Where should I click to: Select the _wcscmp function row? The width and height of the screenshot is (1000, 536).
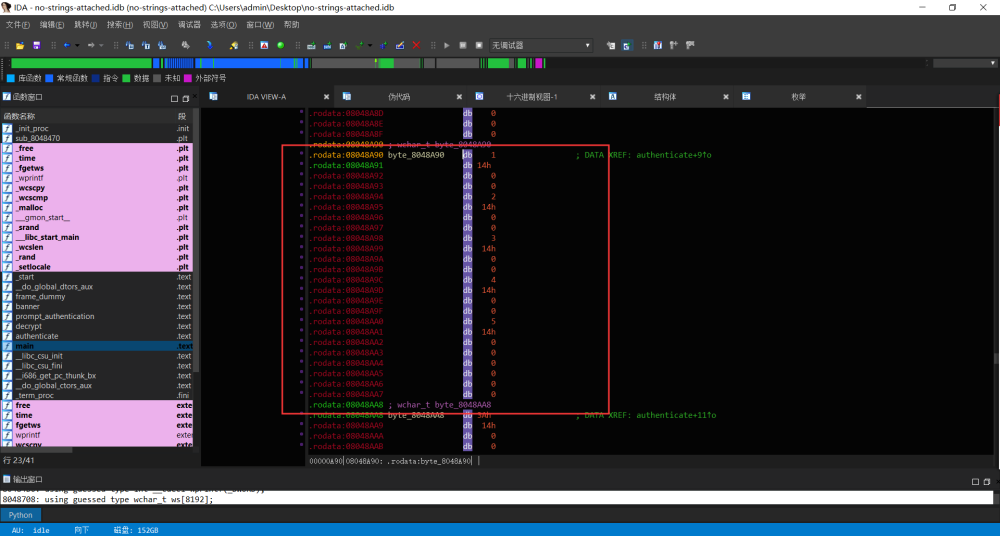click(x=97, y=198)
